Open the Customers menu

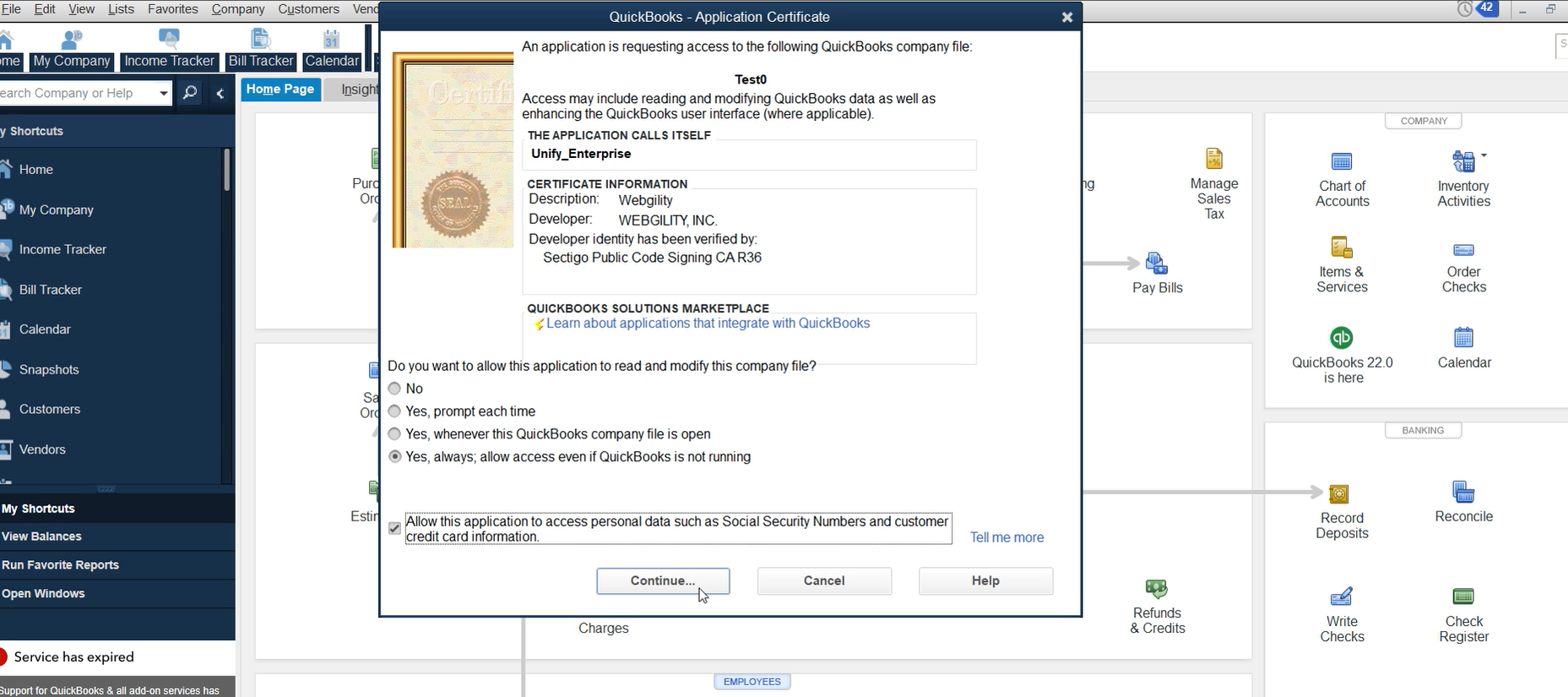pos(308,9)
